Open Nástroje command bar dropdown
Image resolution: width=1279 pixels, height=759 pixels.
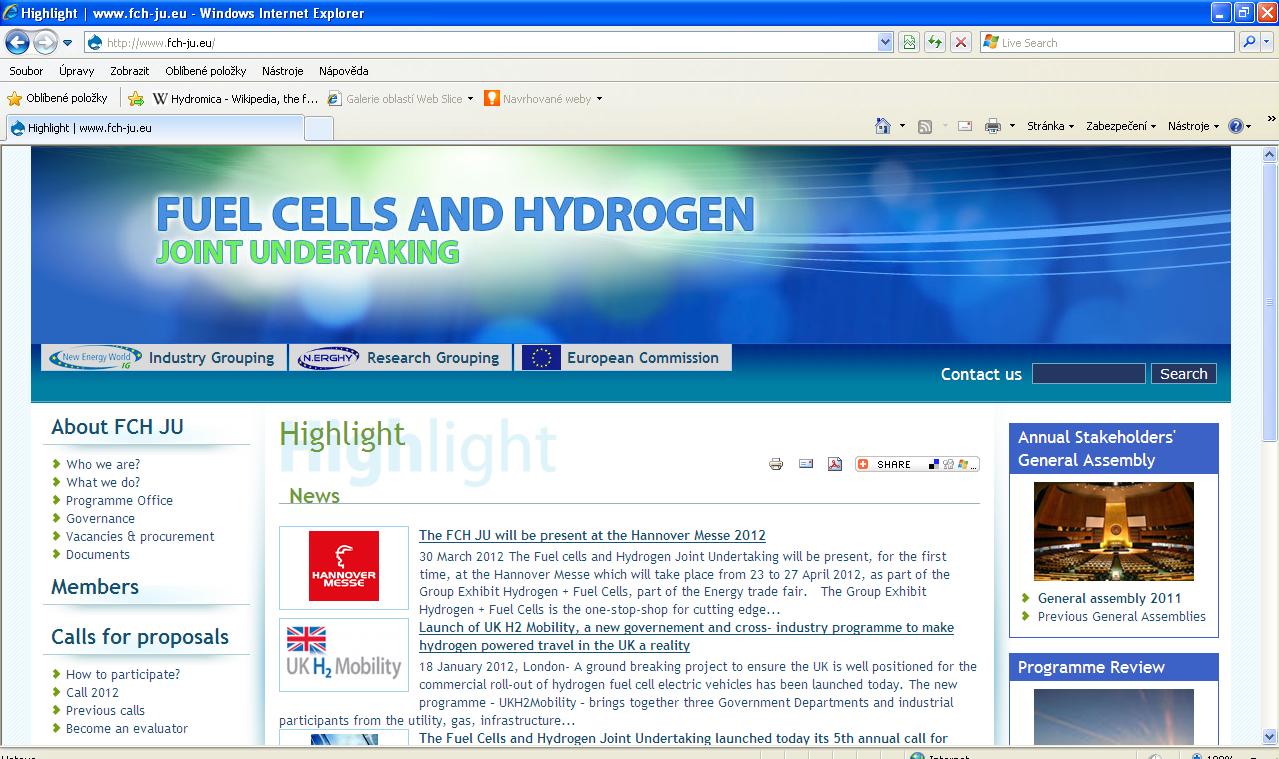point(1194,126)
